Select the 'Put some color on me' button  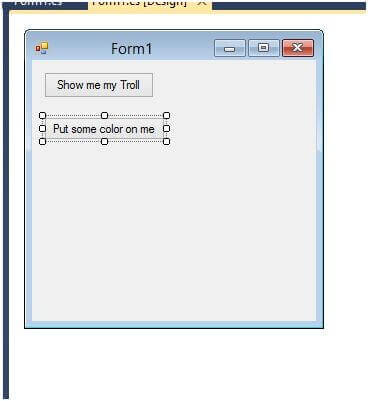[104, 129]
